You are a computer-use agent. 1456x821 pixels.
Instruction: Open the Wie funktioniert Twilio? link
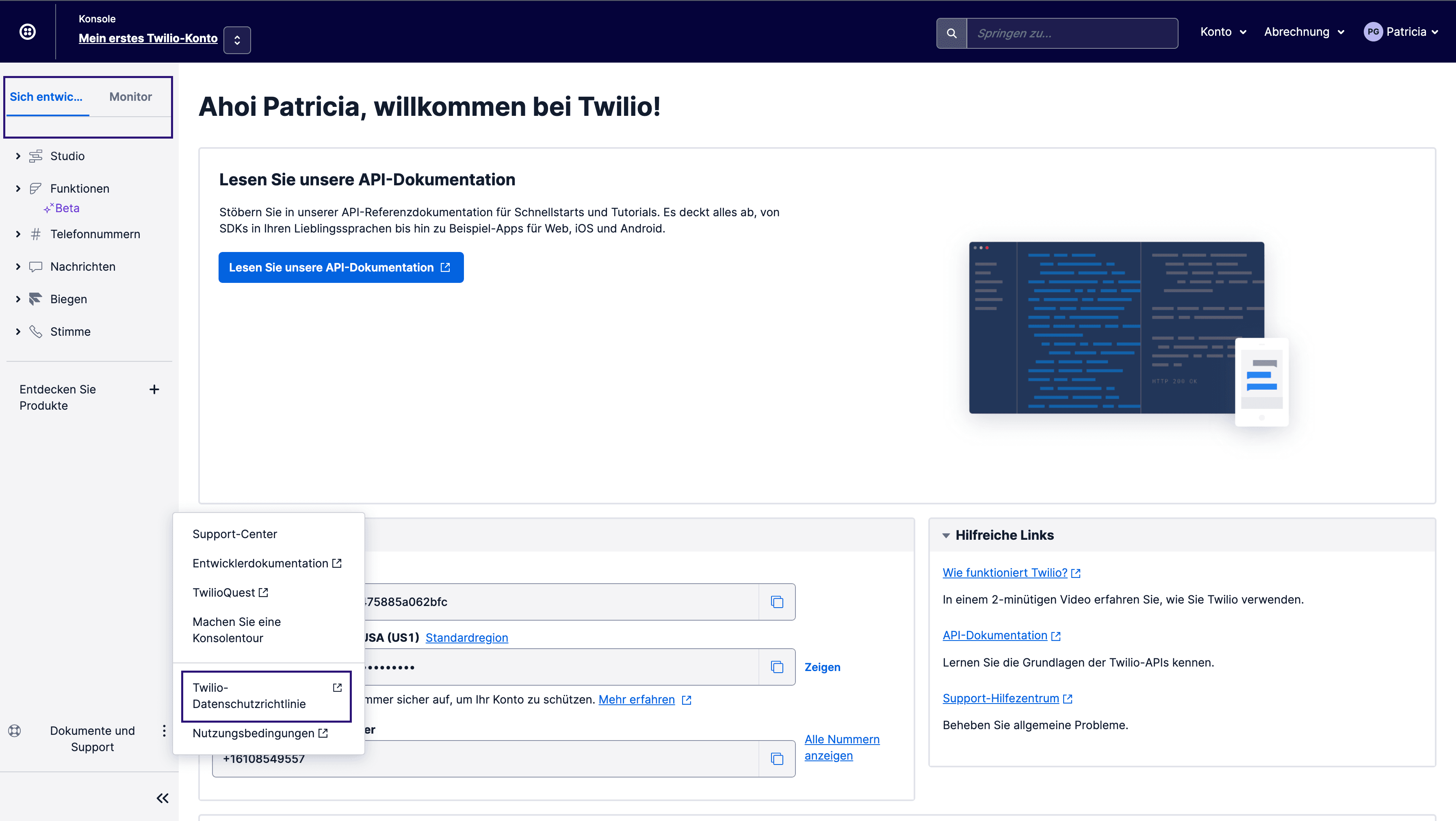point(1004,572)
